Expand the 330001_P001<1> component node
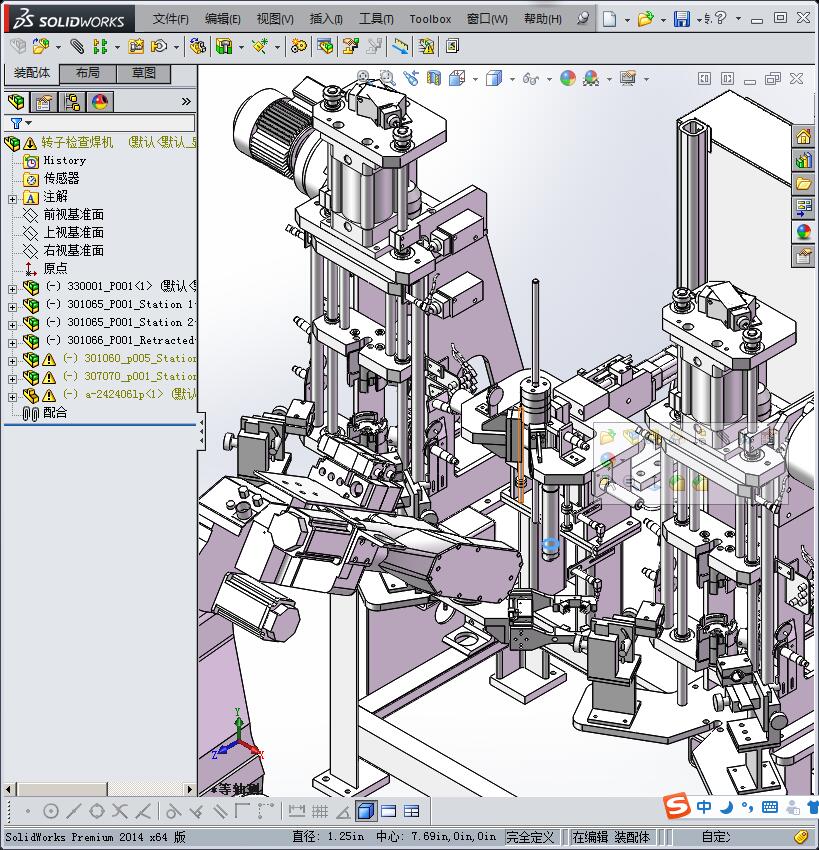The image size is (819, 850). 12,288
